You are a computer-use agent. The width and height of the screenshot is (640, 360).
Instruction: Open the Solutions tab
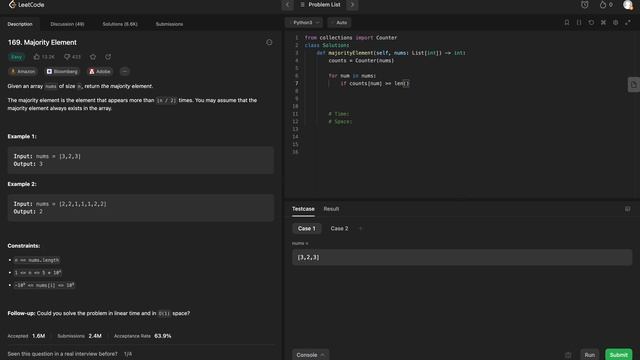[x=120, y=24]
